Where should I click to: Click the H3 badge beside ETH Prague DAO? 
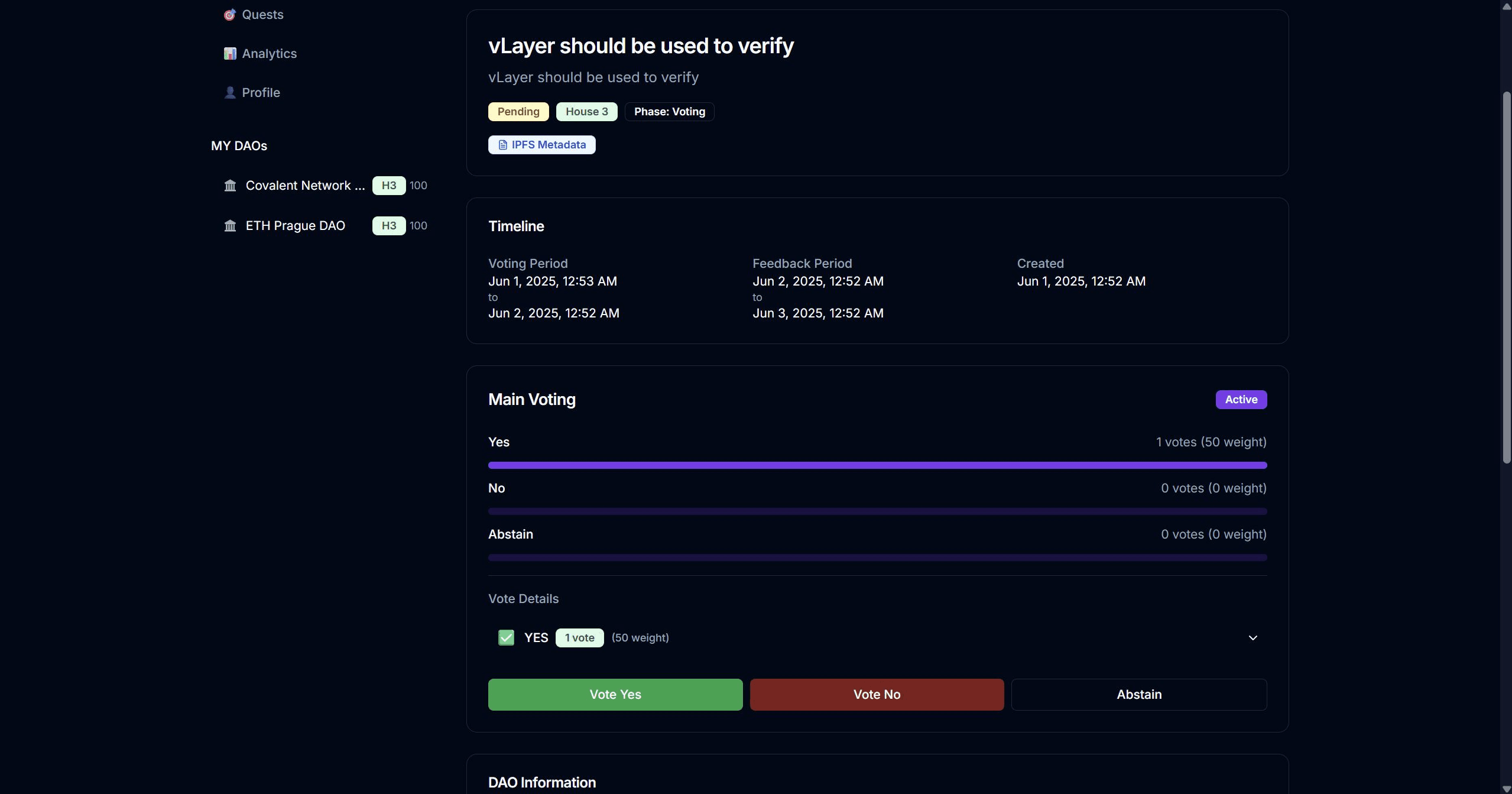coord(388,226)
